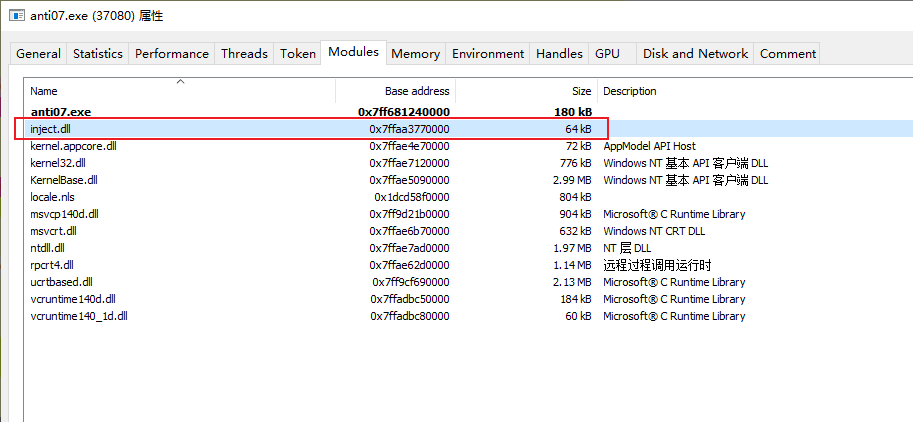Open the Handles tab
Screen dimensions: 913x422
[559, 54]
